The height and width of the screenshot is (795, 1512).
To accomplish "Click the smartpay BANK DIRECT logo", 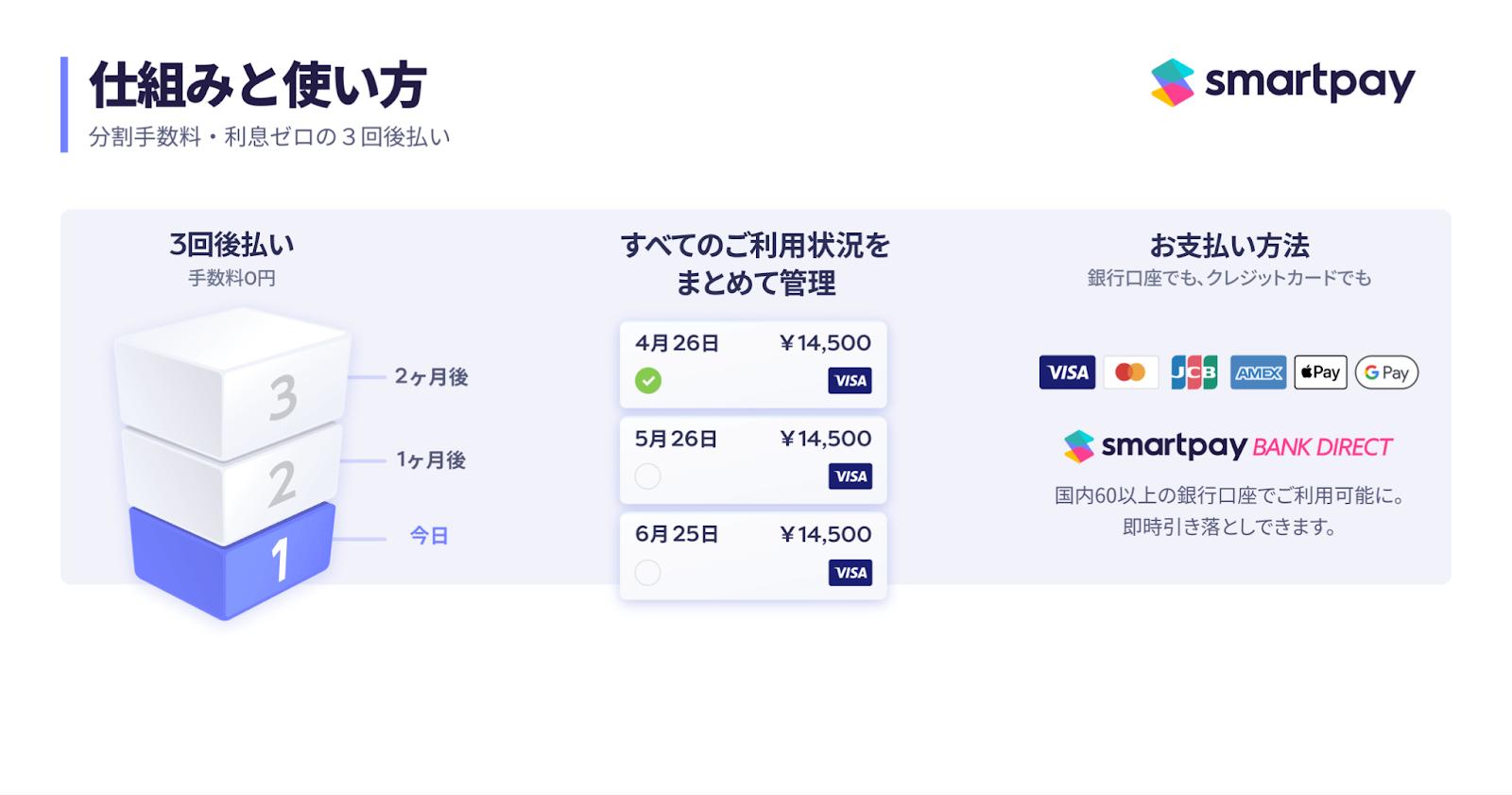I will click(x=1228, y=446).
